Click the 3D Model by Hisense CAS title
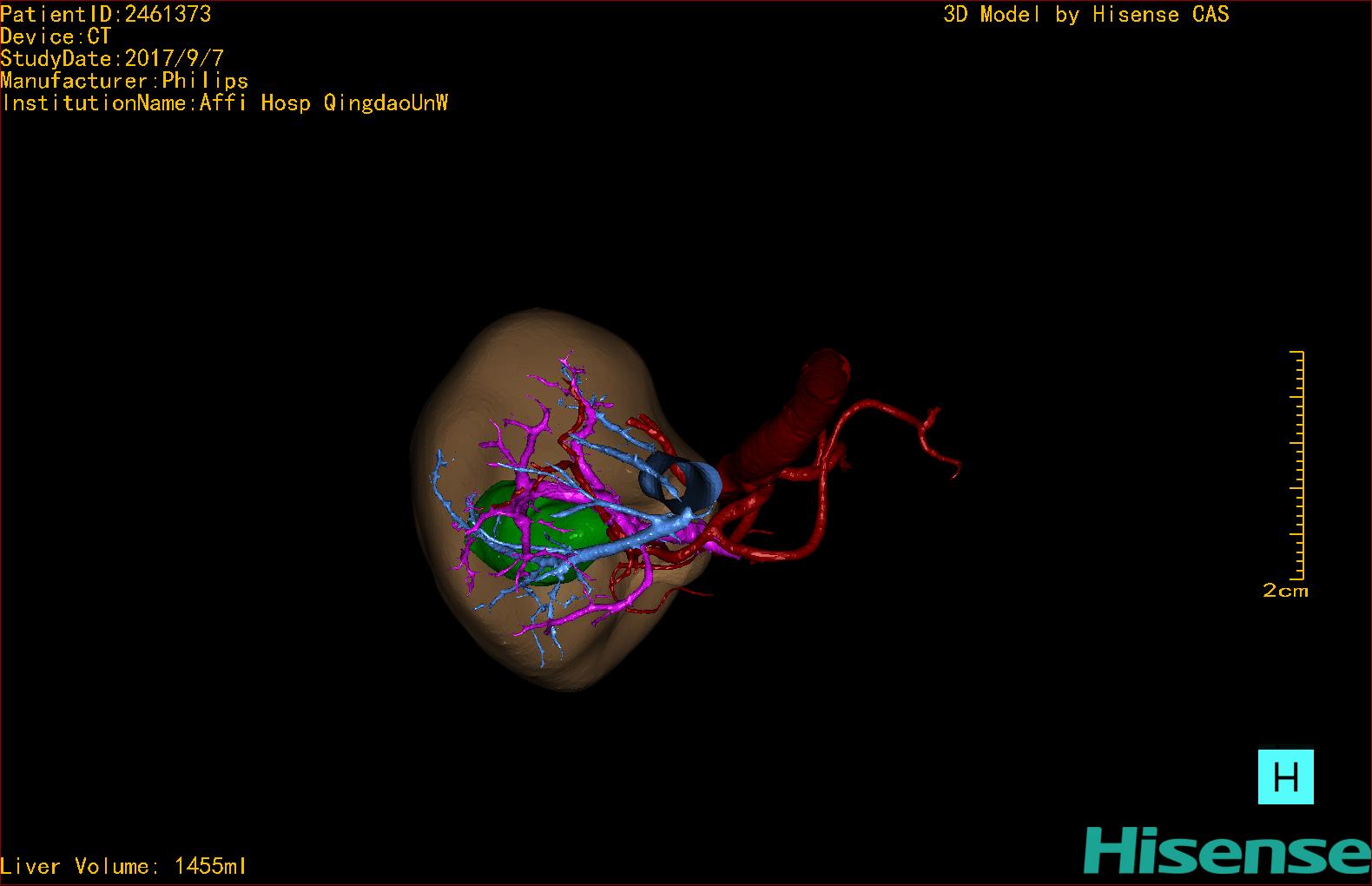This screenshot has height=886, width=1372. click(1085, 14)
